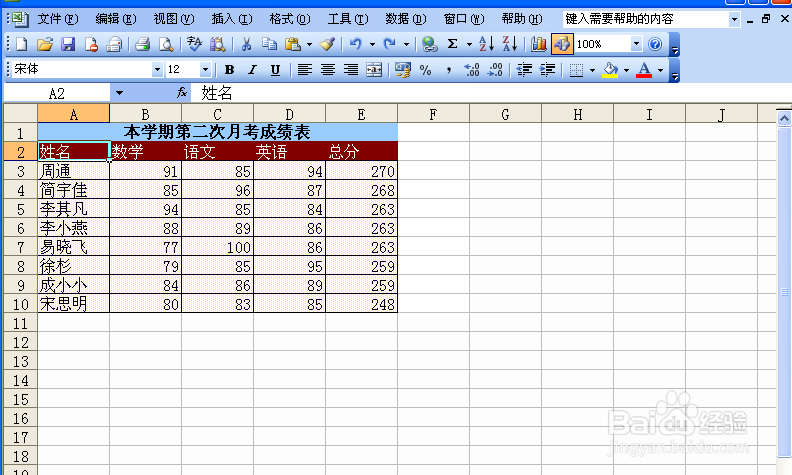Open the zoom percentage dropdown
792x475 pixels.
click(x=636, y=44)
